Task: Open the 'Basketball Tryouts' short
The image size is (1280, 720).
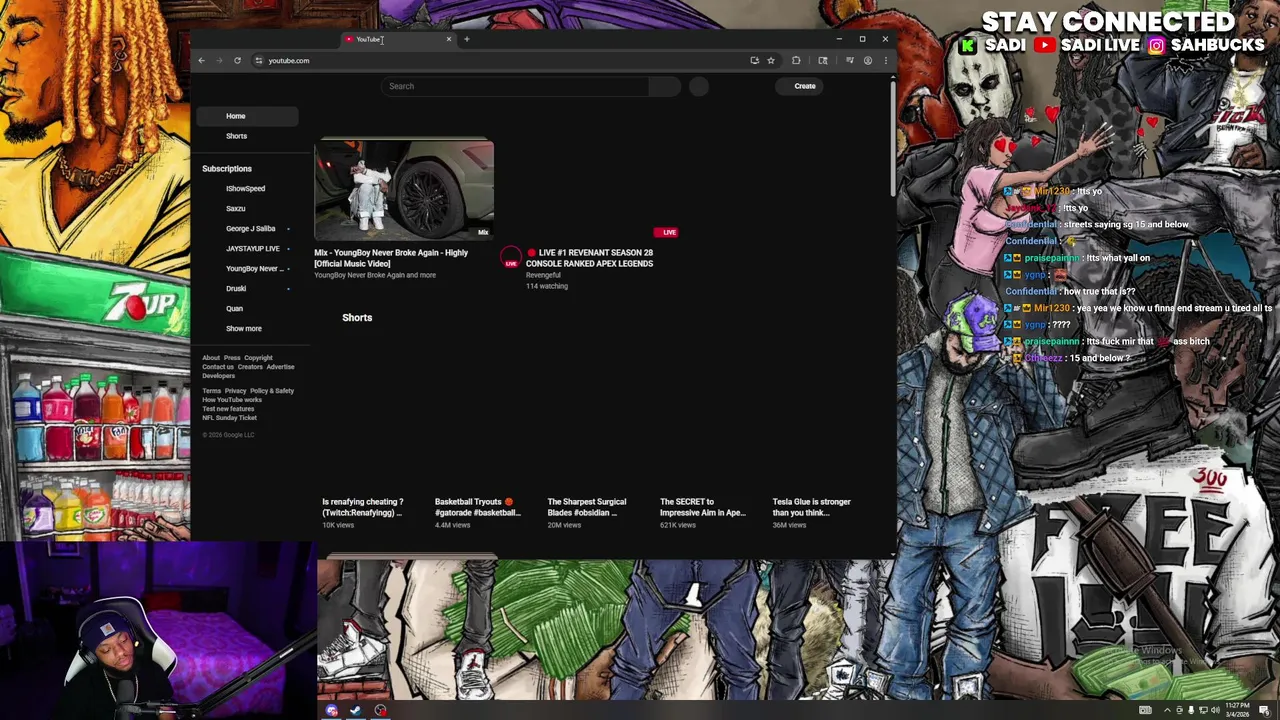Action: point(477,507)
